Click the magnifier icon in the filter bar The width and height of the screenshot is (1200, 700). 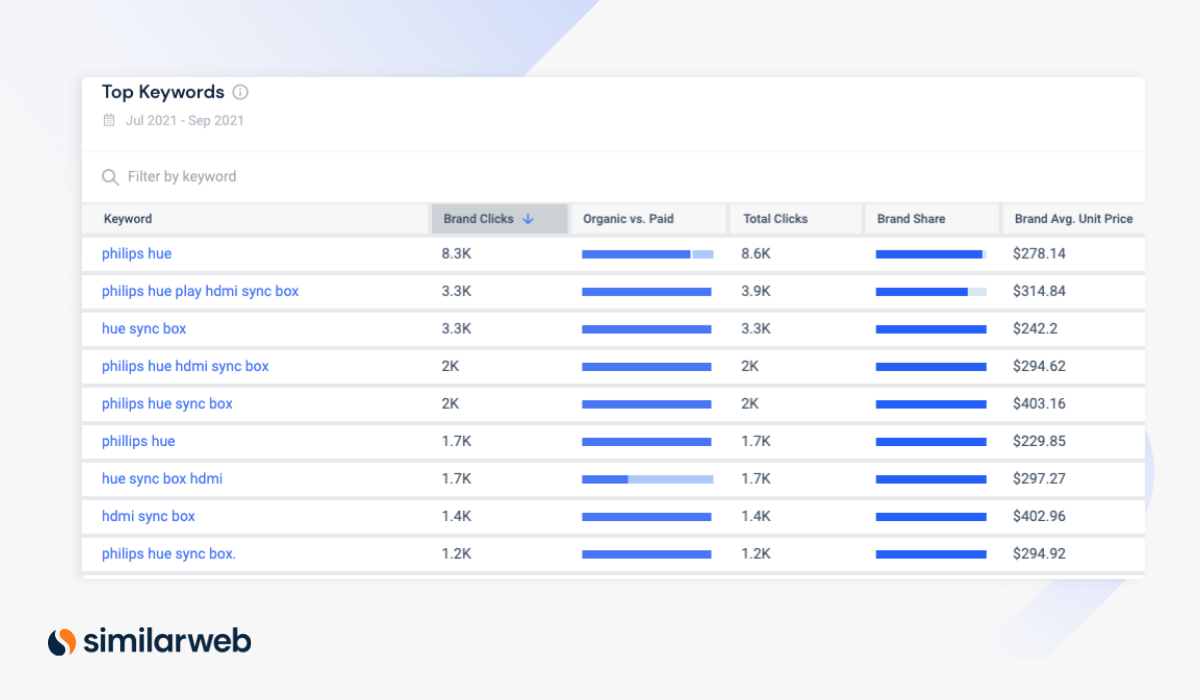point(110,176)
